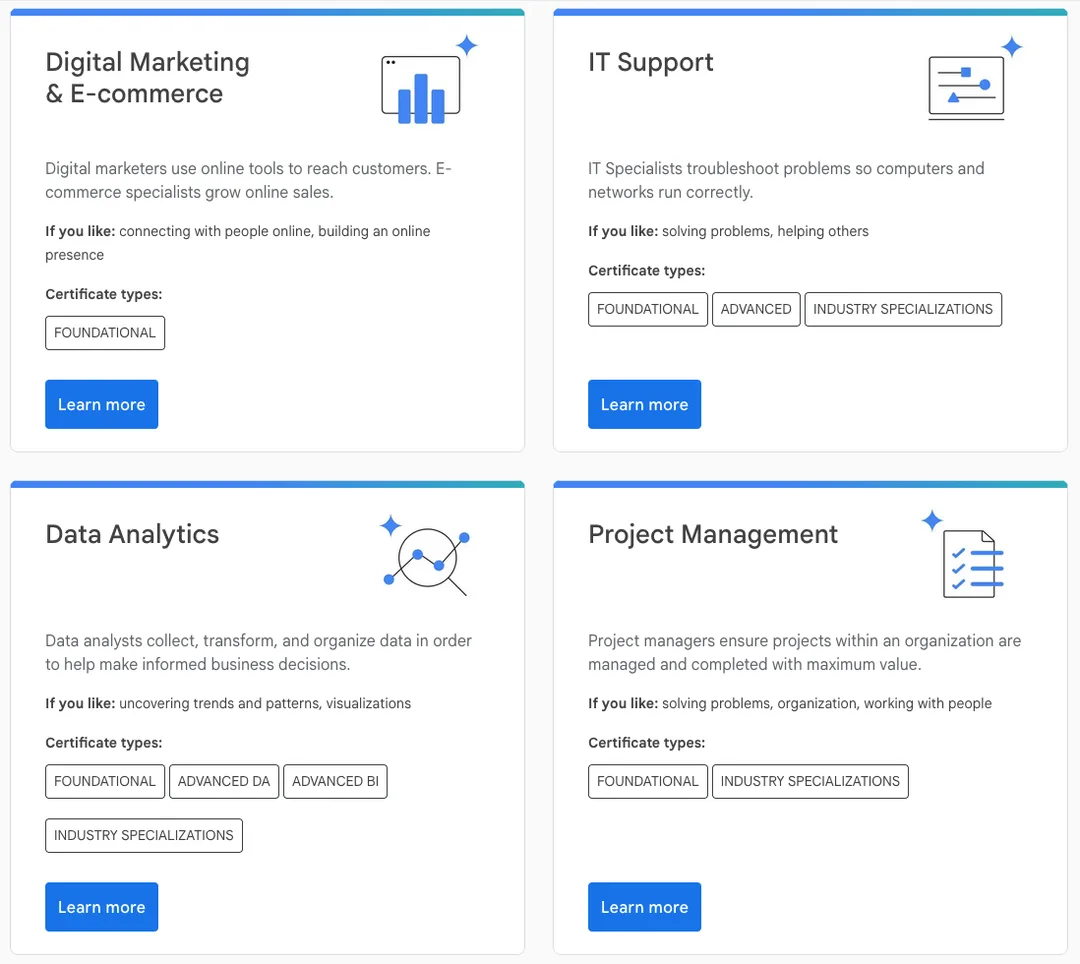
Task: Choose Industry Specializations tag under Project Management
Action: 810,782
